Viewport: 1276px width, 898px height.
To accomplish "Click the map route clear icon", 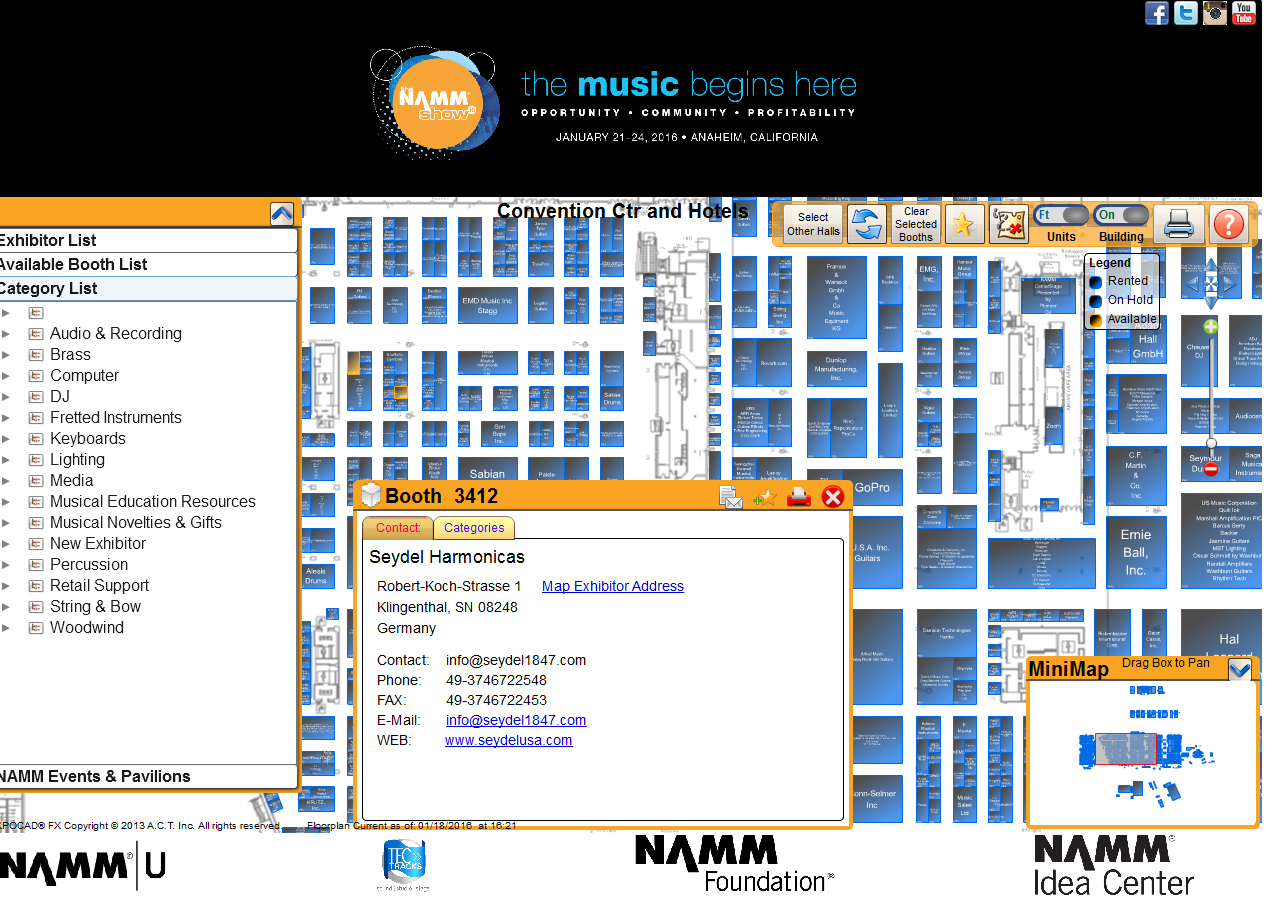I will (x=1008, y=224).
